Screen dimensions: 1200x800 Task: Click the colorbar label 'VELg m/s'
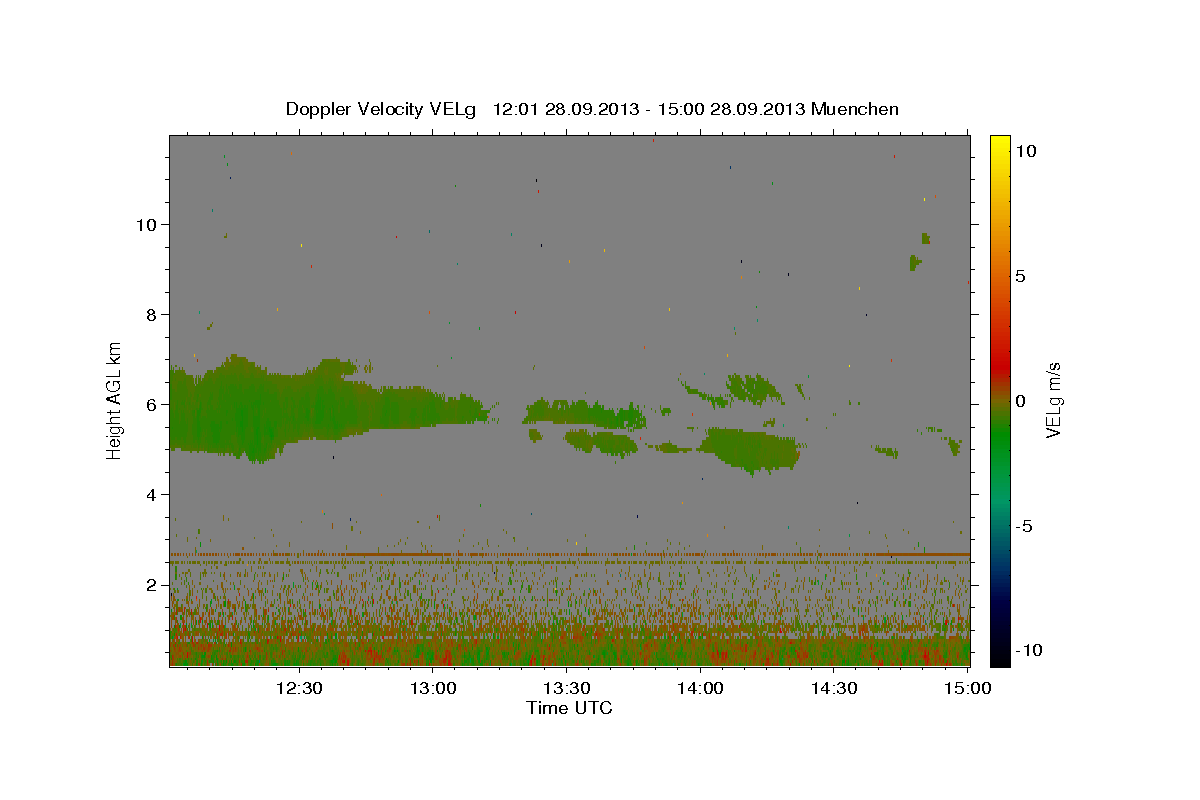1053,401
